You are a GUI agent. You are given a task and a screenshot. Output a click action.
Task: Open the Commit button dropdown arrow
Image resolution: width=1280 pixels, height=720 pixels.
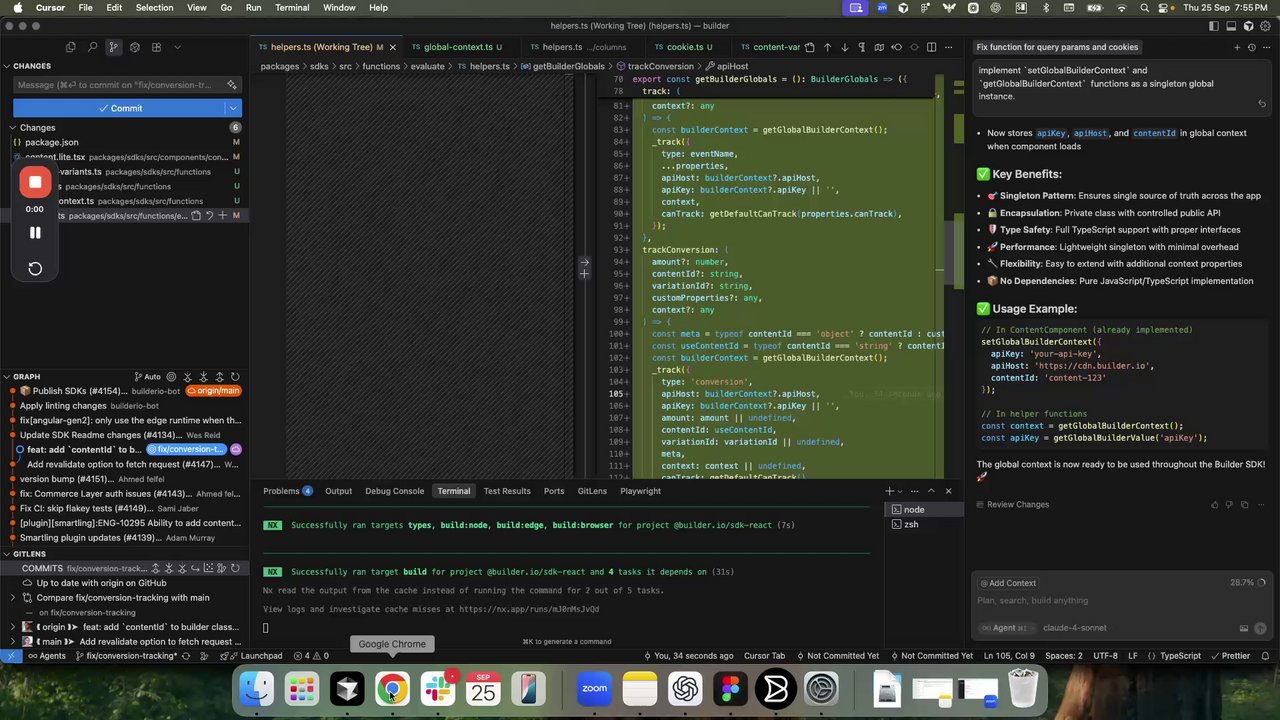(x=233, y=108)
